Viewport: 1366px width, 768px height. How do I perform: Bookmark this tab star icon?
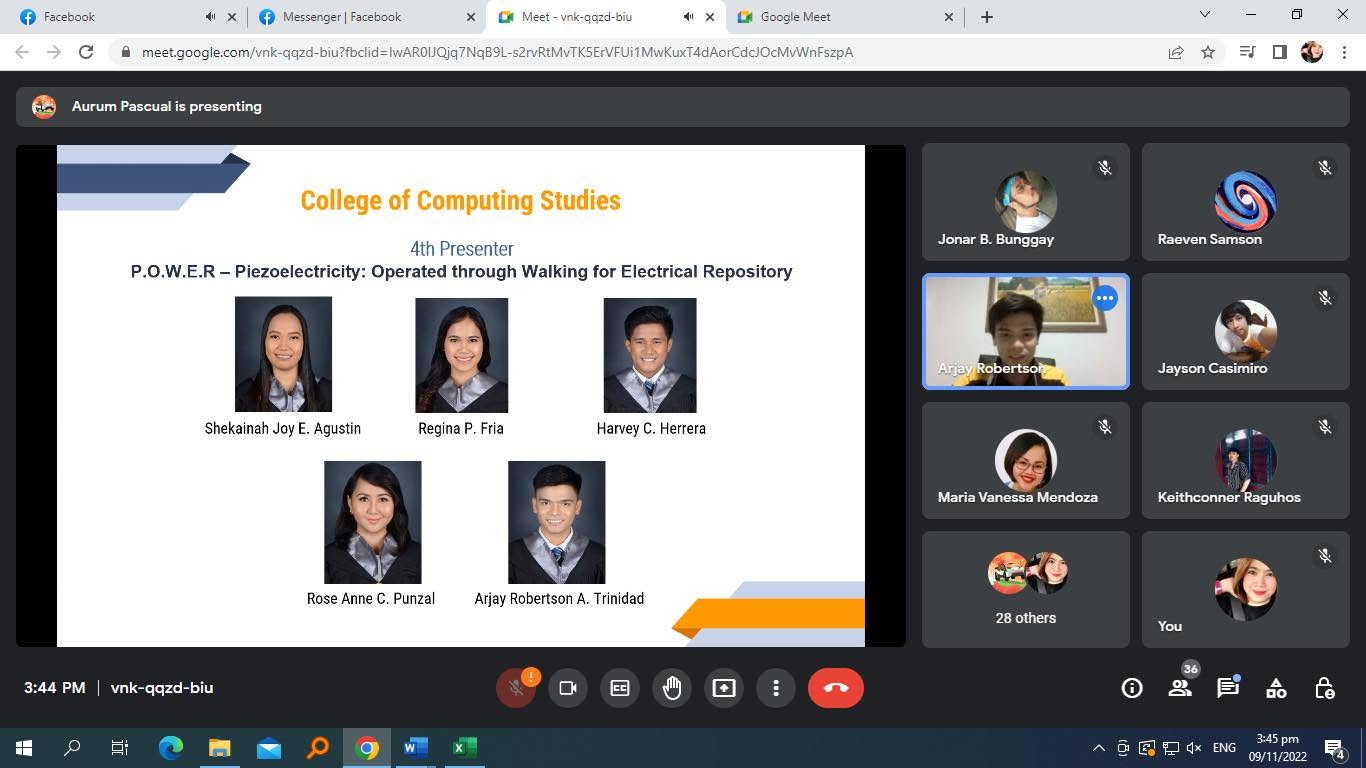(1208, 52)
